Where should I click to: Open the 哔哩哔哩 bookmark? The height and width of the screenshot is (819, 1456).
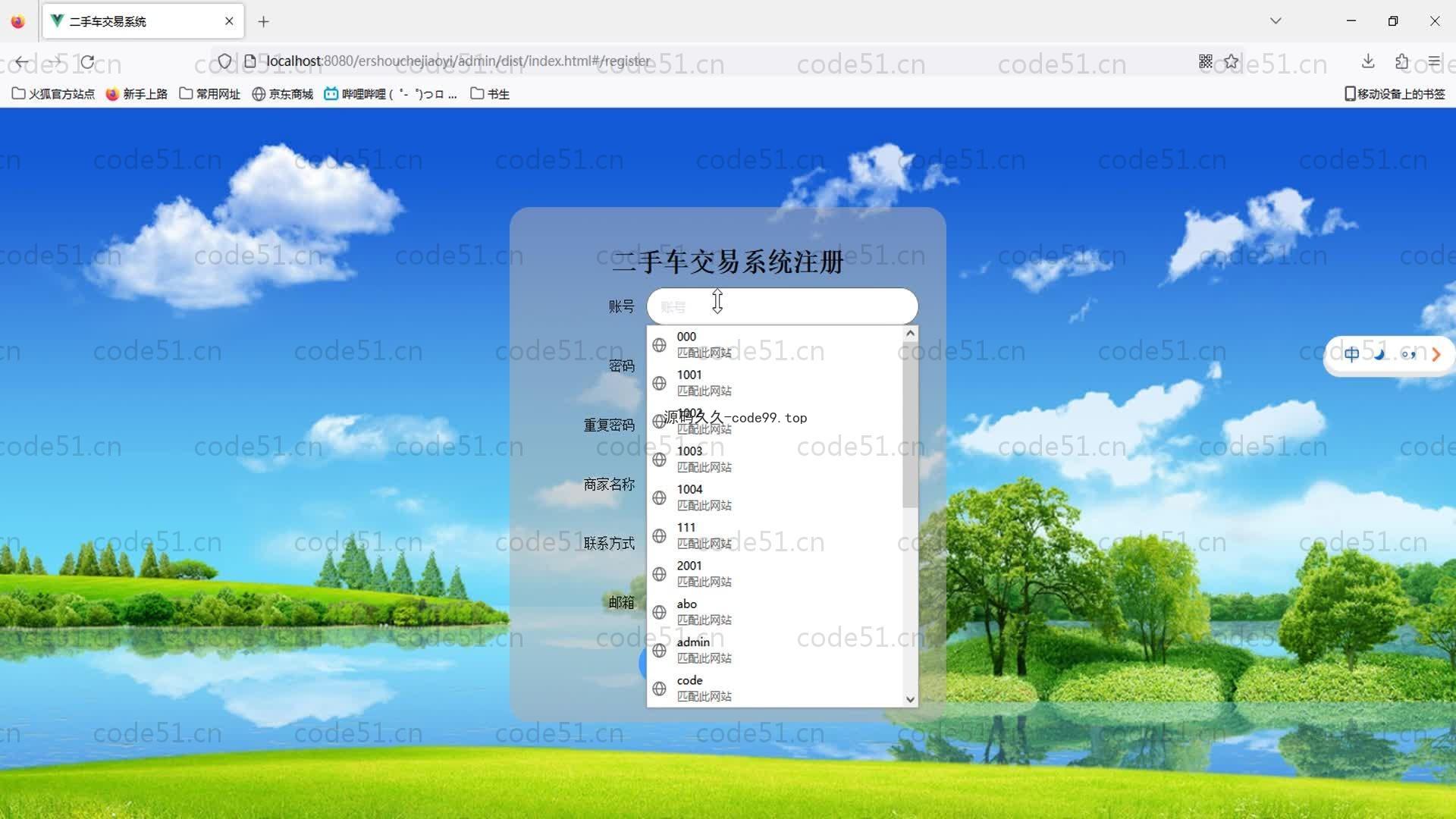391,94
